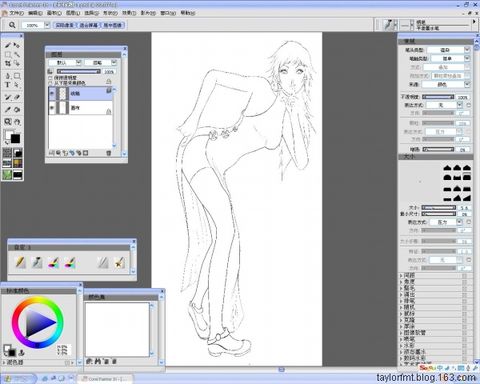Select the Rectangular Selection tool

(8, 54)
